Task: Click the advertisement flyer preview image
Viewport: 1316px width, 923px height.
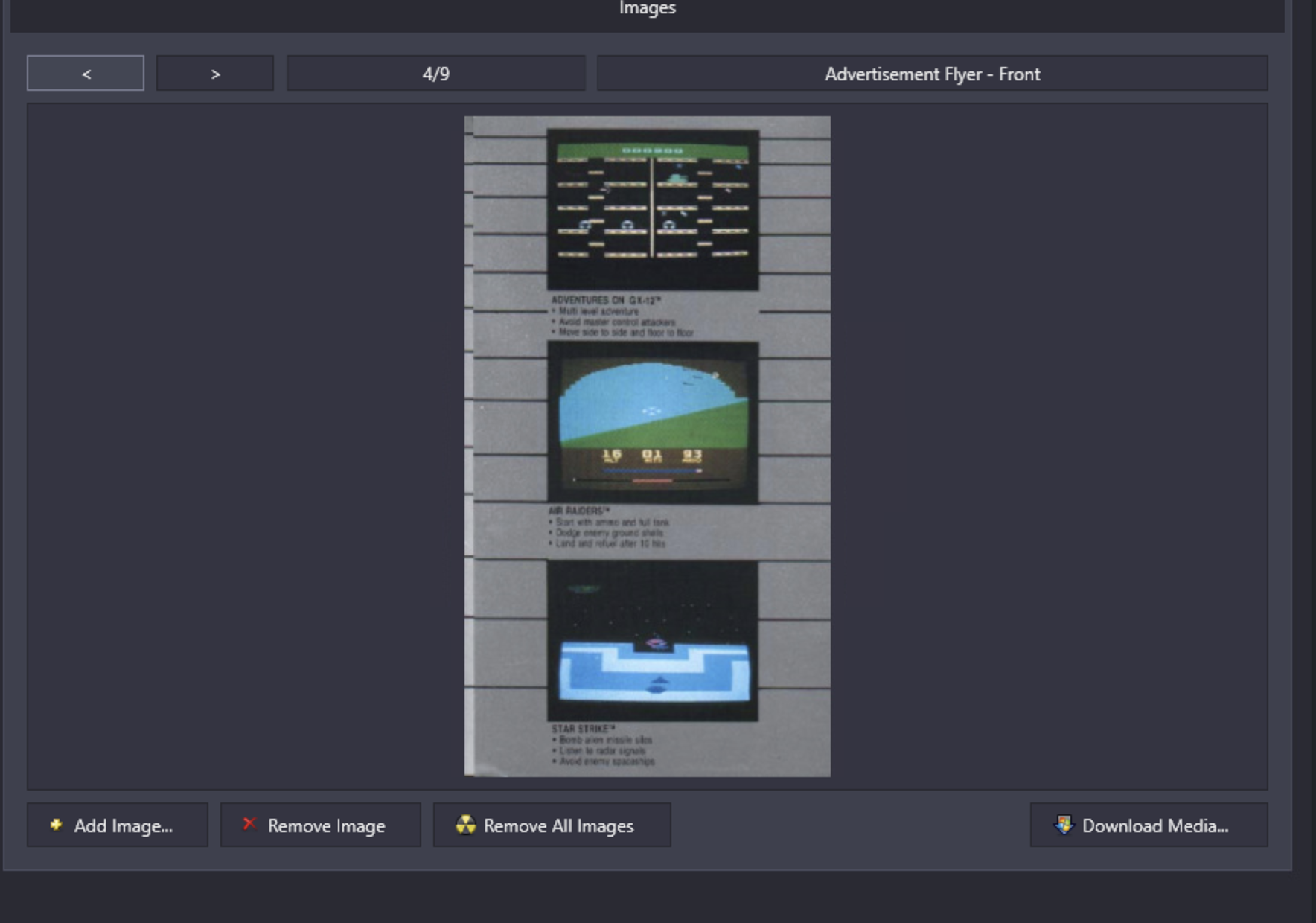Action: [648, 446]
